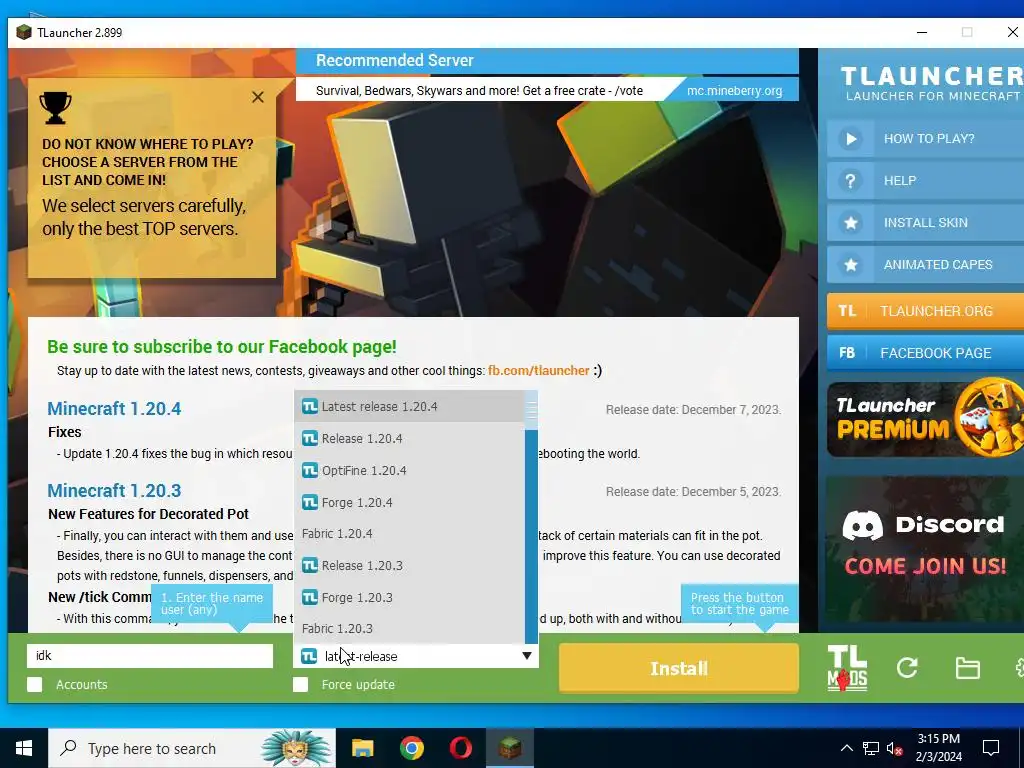The height and width of the screenshot is (768, 1024).
Task: Open the HELP section
Action: (925, 181)
